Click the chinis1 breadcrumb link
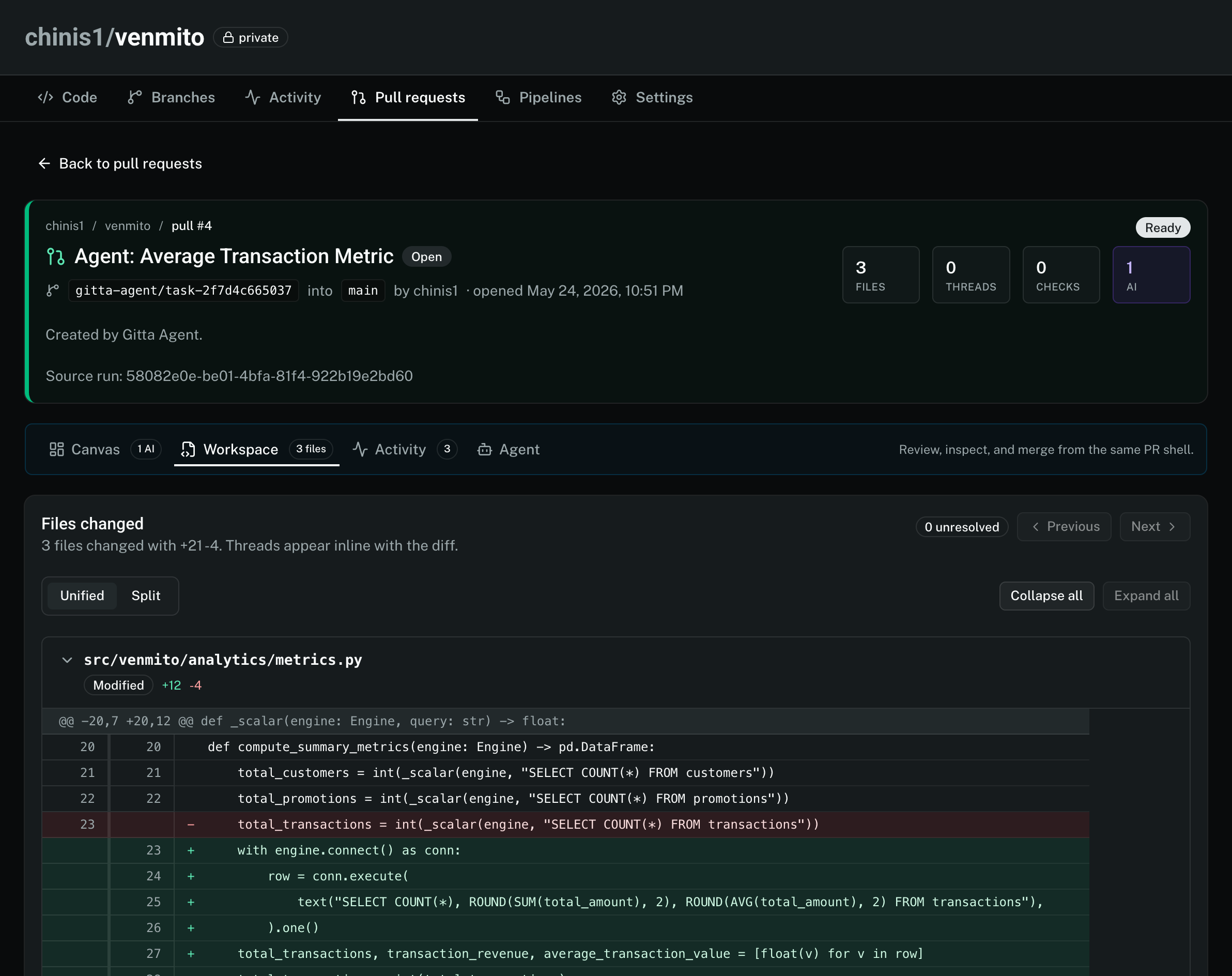This screenshot has width=1232, height=976. (x=65, y=226)
